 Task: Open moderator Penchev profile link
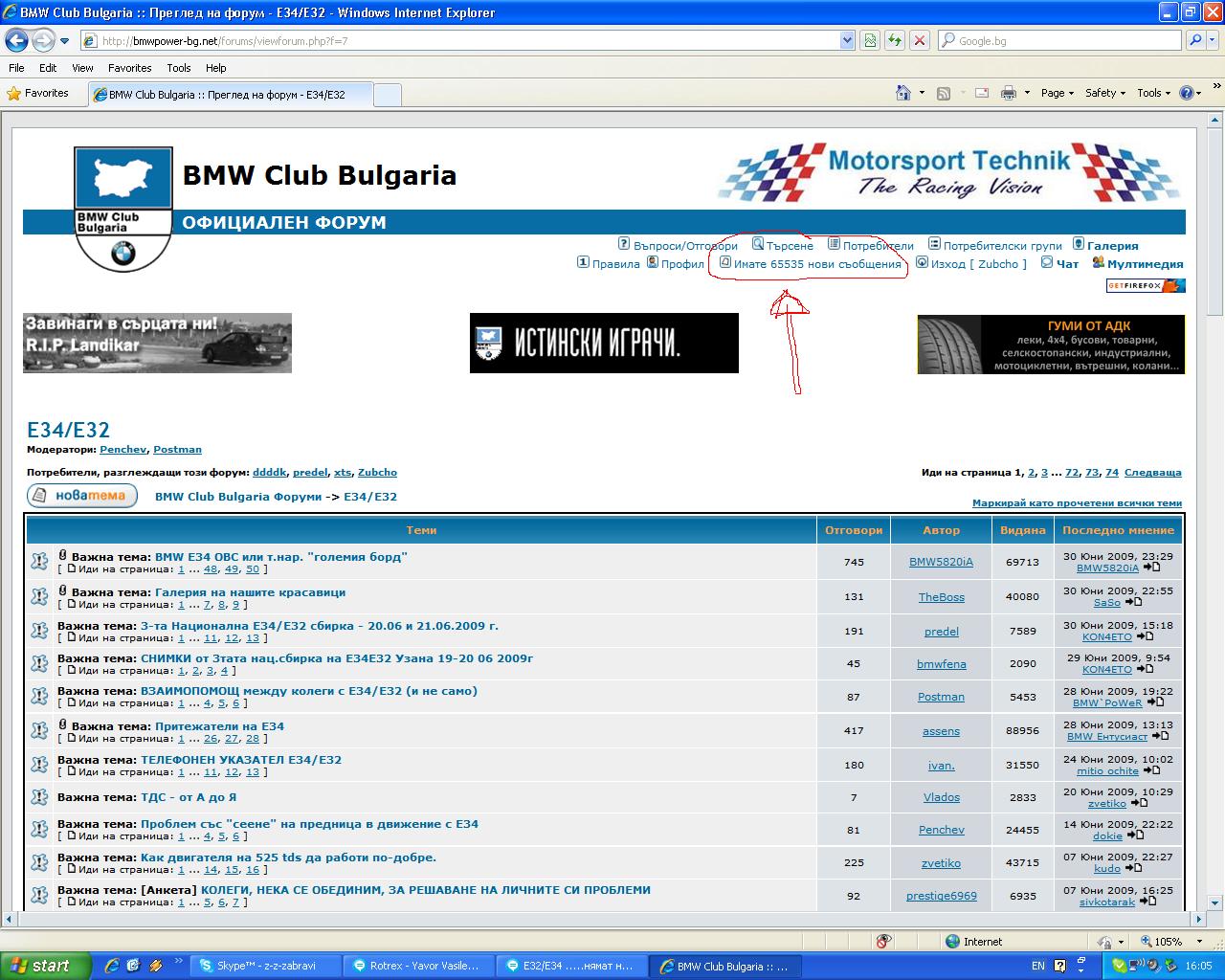123,449
